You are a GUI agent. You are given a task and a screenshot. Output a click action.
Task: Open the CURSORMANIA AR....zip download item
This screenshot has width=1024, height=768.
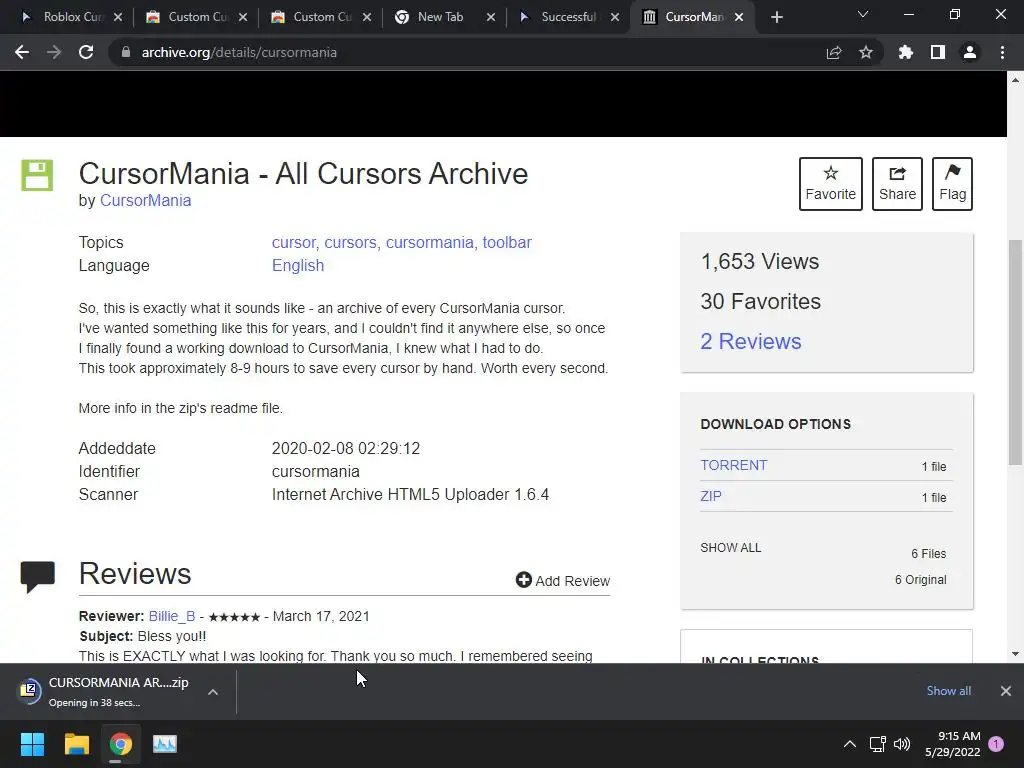104,691
